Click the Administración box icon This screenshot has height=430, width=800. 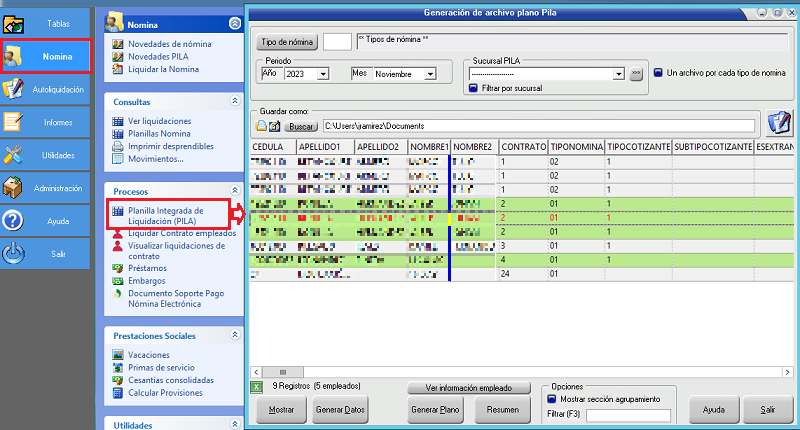pos(15,188)
